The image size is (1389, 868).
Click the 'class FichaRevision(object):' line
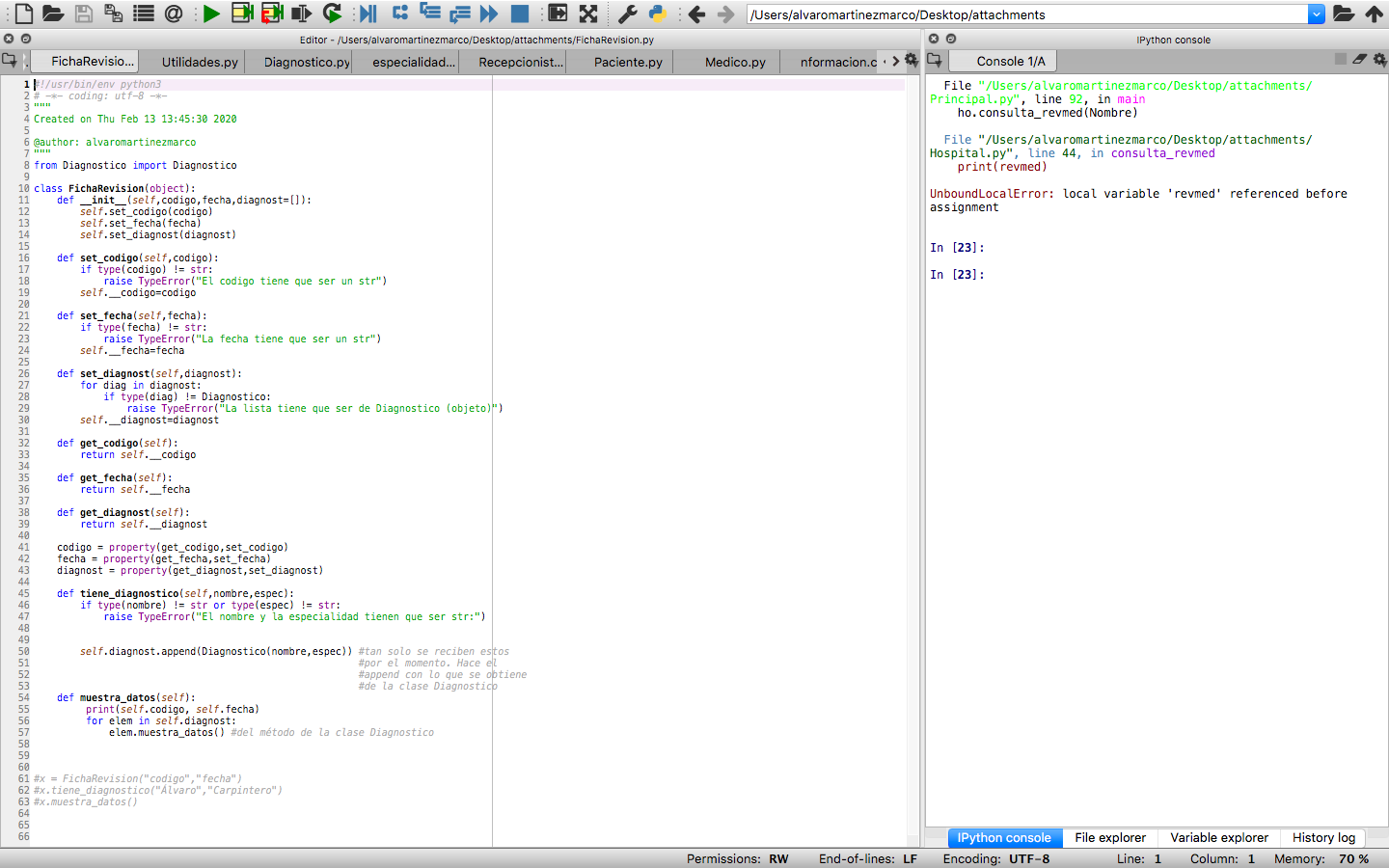tap(115, 189)
